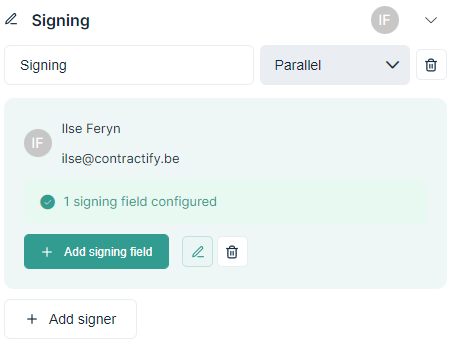The height and width of the screenshot is (360, 454).
Task: Click the signer card for Ilse Feryn
Action: (x=225, y=193)
